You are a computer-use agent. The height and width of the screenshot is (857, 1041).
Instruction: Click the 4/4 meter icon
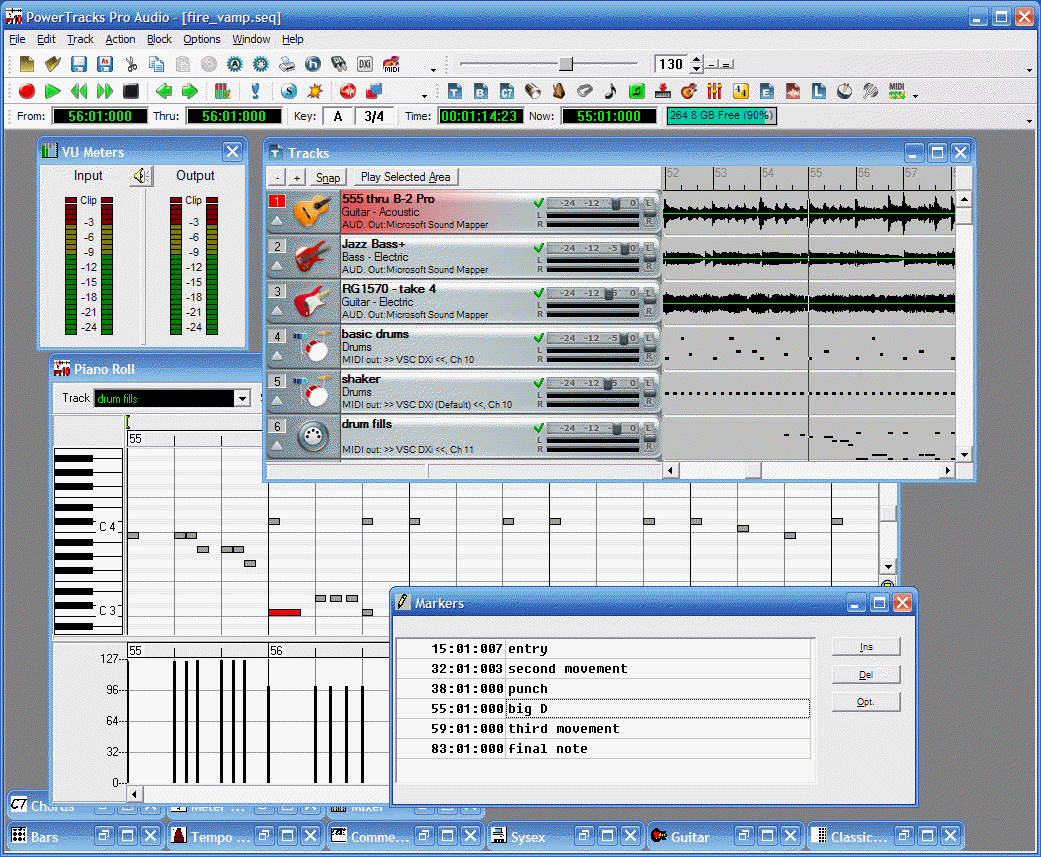pyautogui.click(x=740, y=91)
